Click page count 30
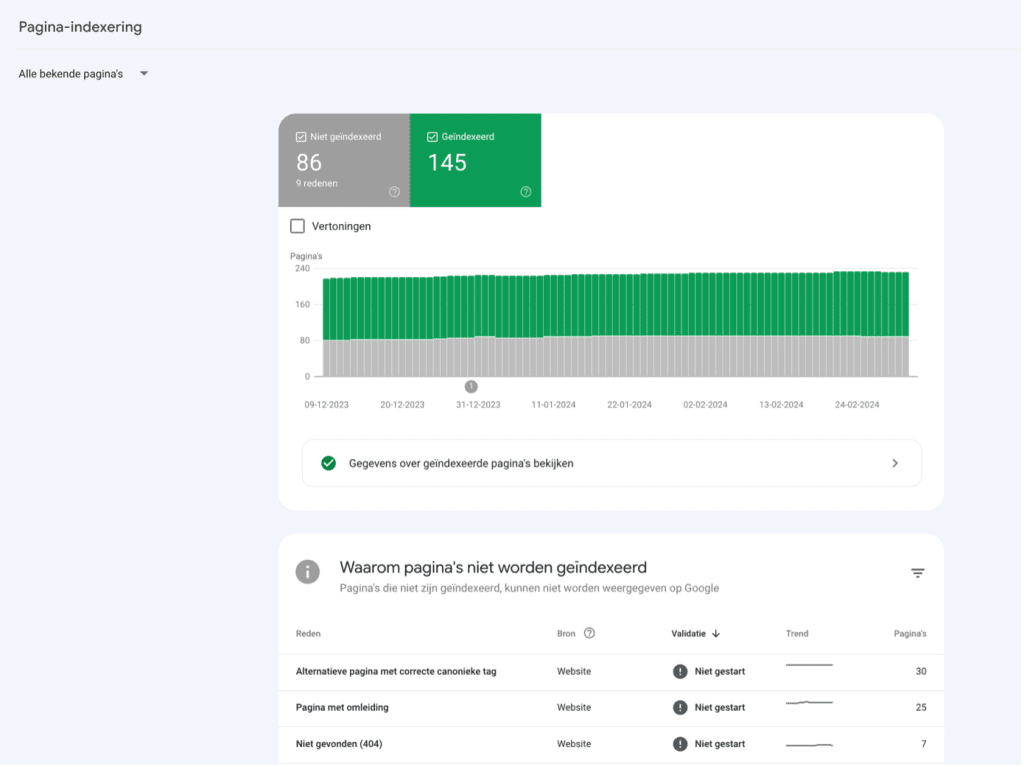The image size is (1024, 767). point(921,672)
